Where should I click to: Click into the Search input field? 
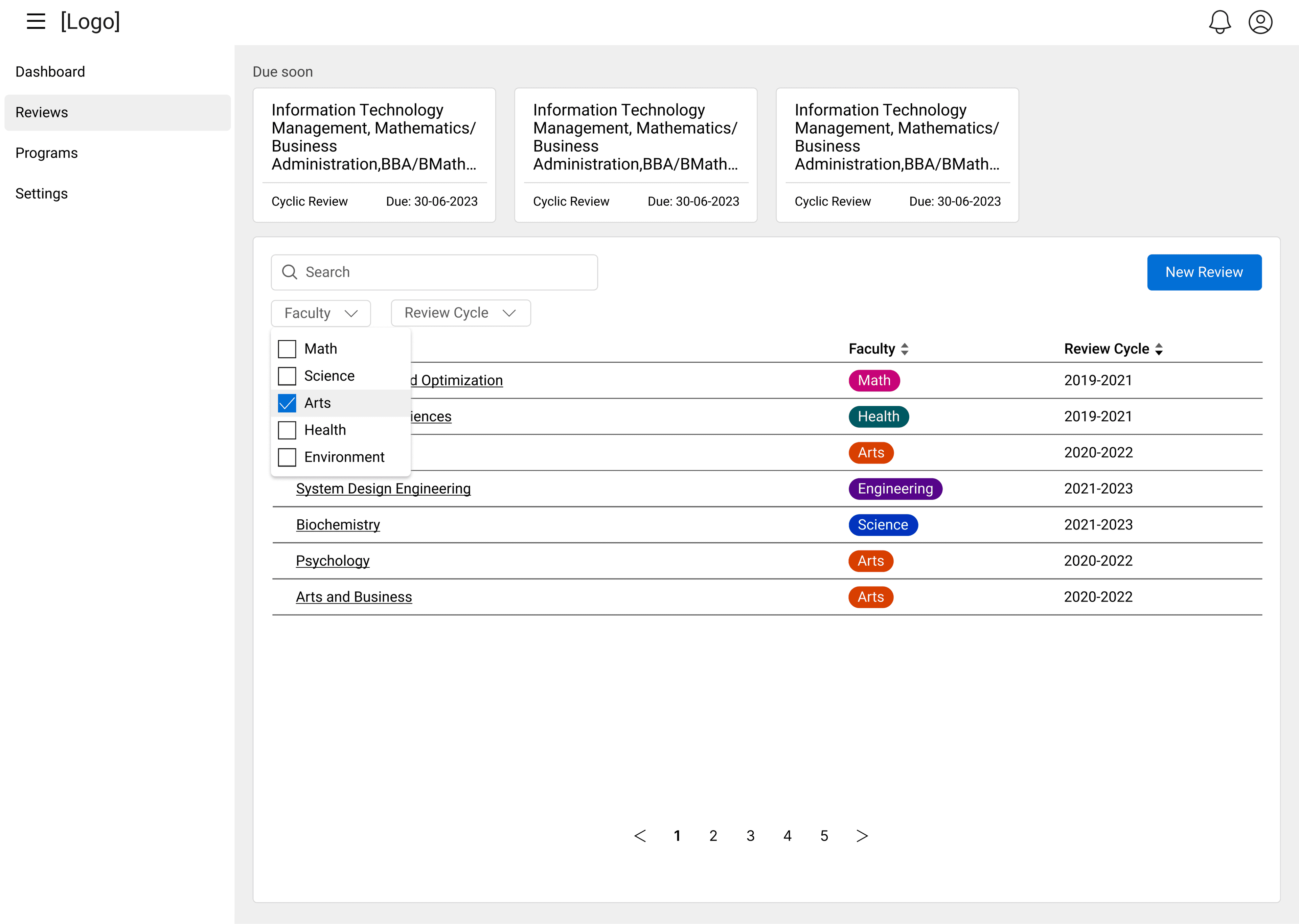pos(443,272)
